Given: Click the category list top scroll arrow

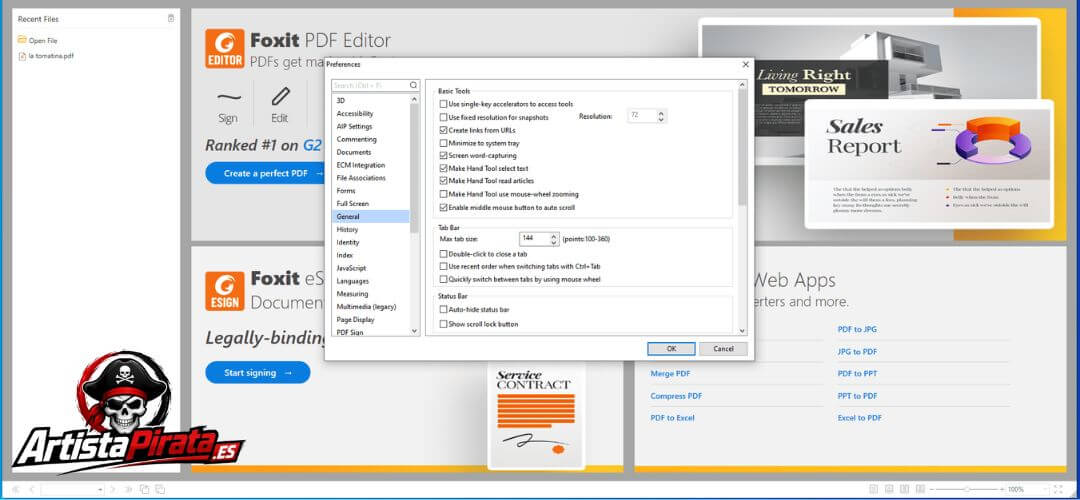Looking at the screenshot, I should tap(414, 99).
